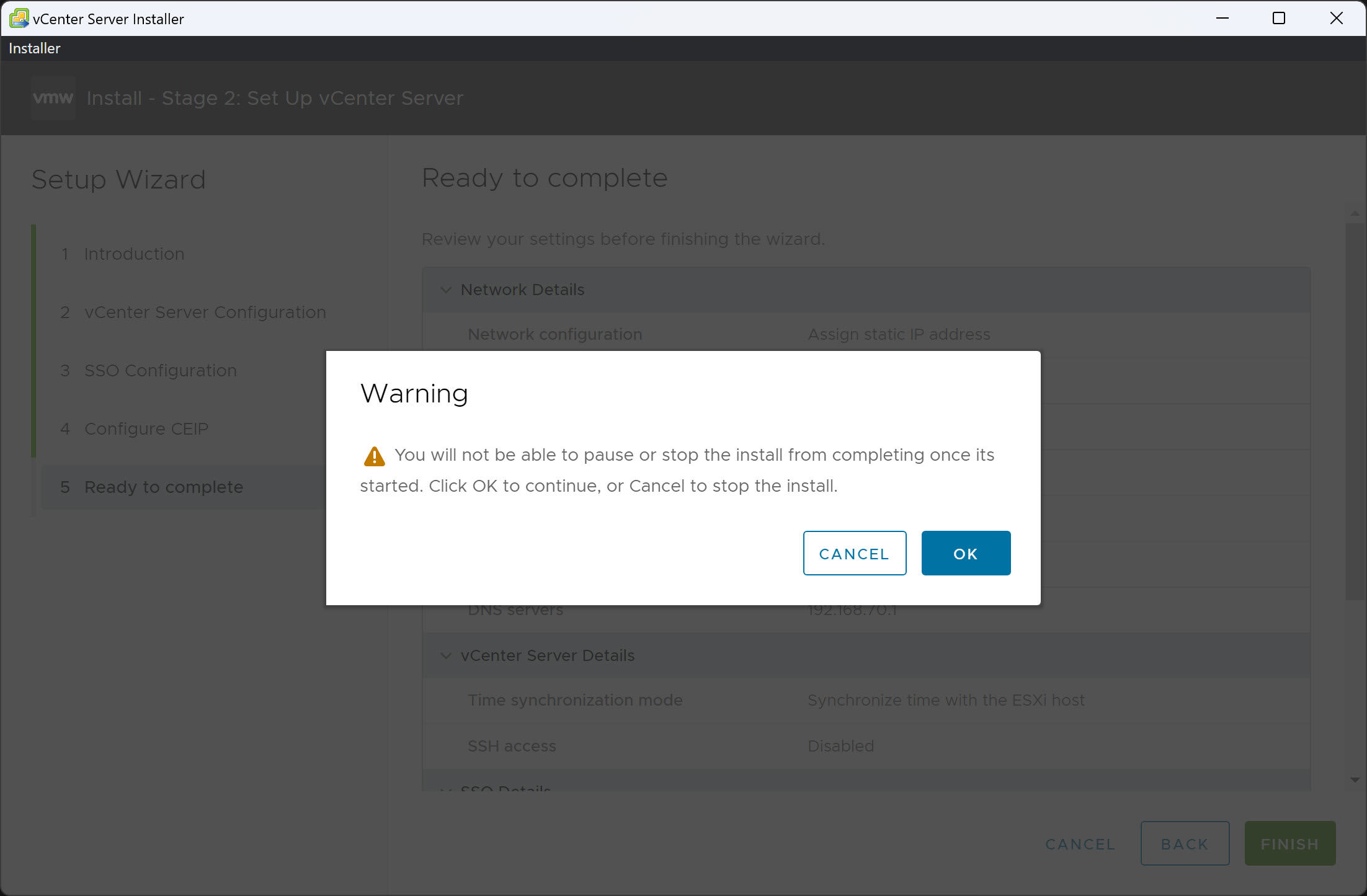Click the orange warning triangle icon
The height and width of the screenshot is (896, 1367).
click(374, 456)
